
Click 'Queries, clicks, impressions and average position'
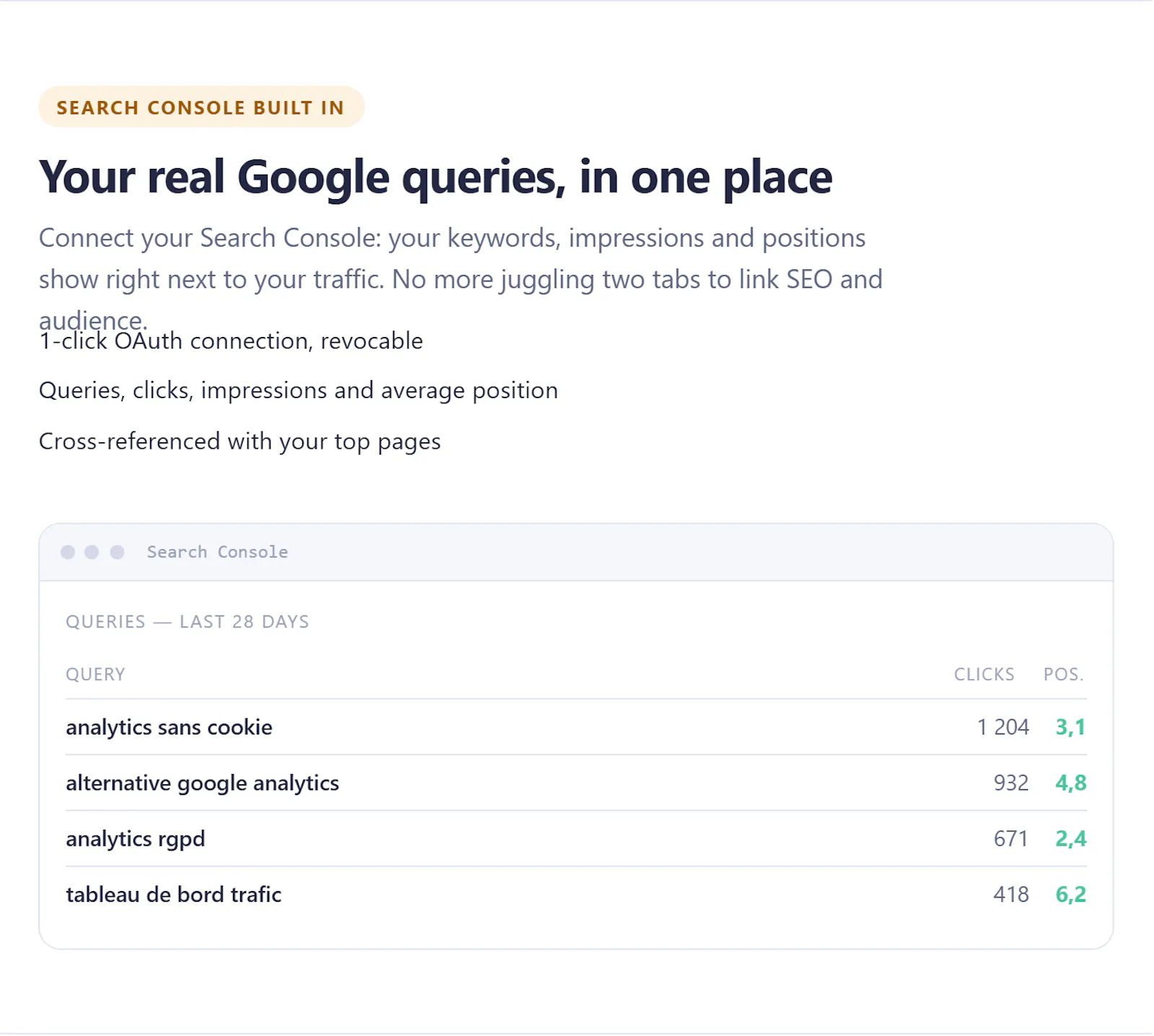pos(299,390)
